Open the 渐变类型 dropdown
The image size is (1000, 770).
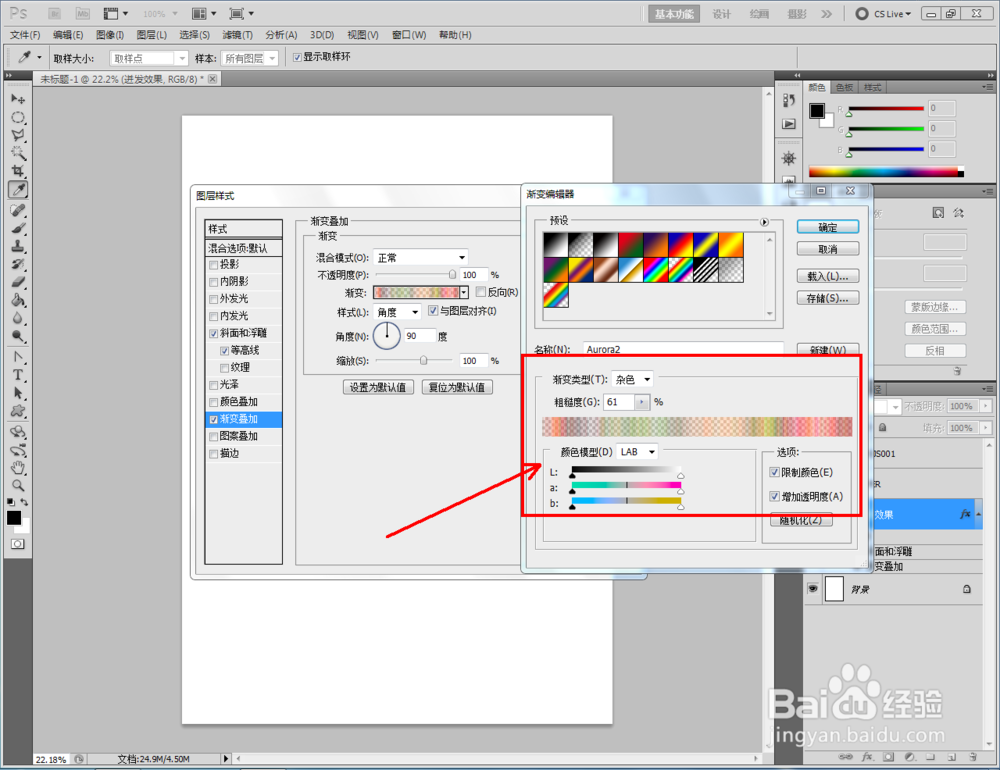(632, 380)
